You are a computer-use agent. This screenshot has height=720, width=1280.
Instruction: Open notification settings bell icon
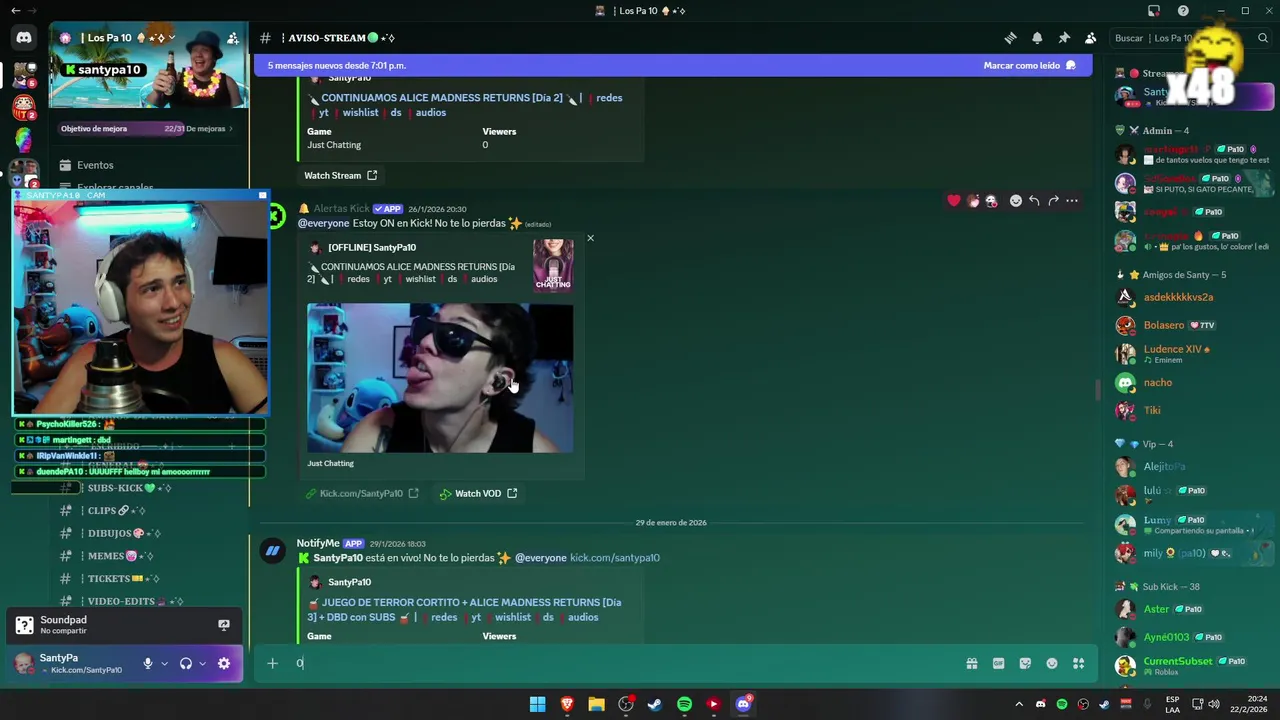[1037, 38]
